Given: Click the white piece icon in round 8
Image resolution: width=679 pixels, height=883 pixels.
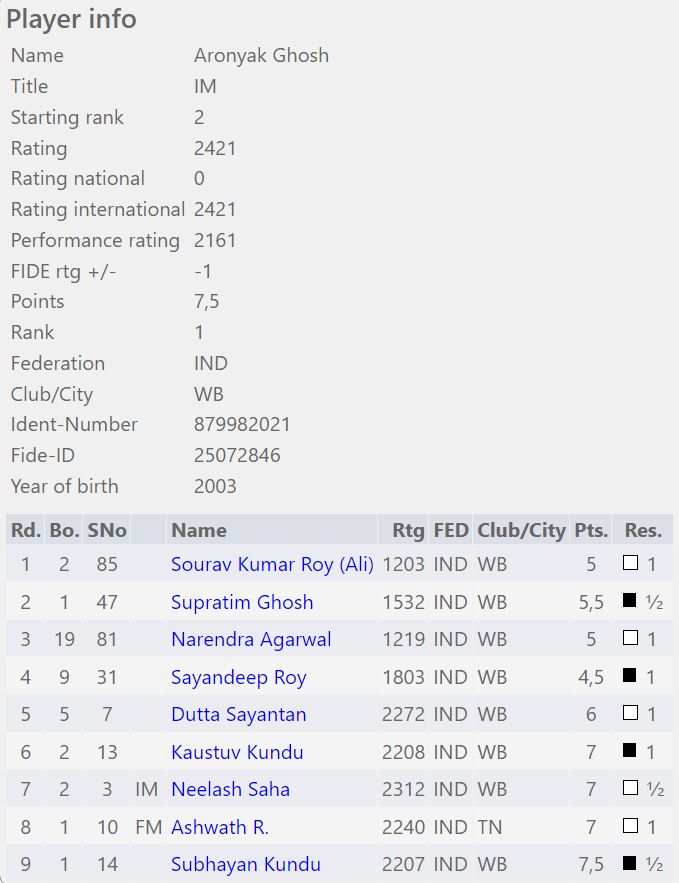Looking at the screenshot, I should pyautogui.click(x=630, y=826).
